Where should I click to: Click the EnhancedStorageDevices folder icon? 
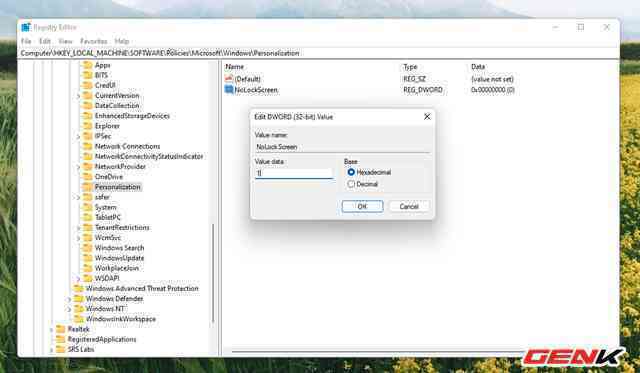[87, 116]
